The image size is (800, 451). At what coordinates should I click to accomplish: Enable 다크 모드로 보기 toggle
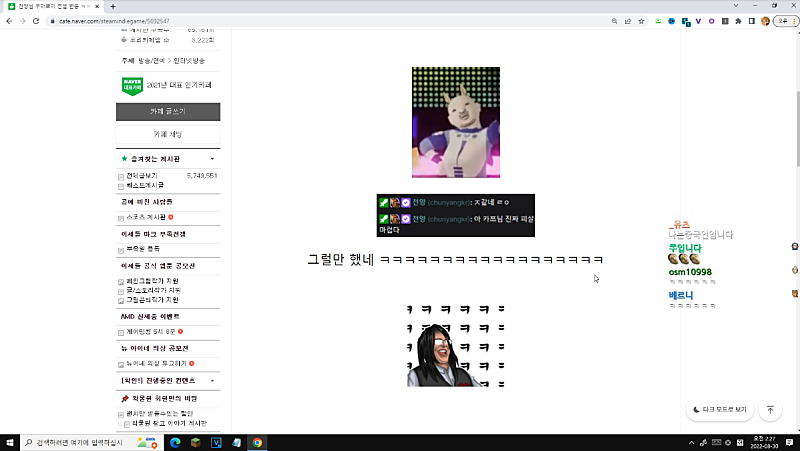[719, 410]
